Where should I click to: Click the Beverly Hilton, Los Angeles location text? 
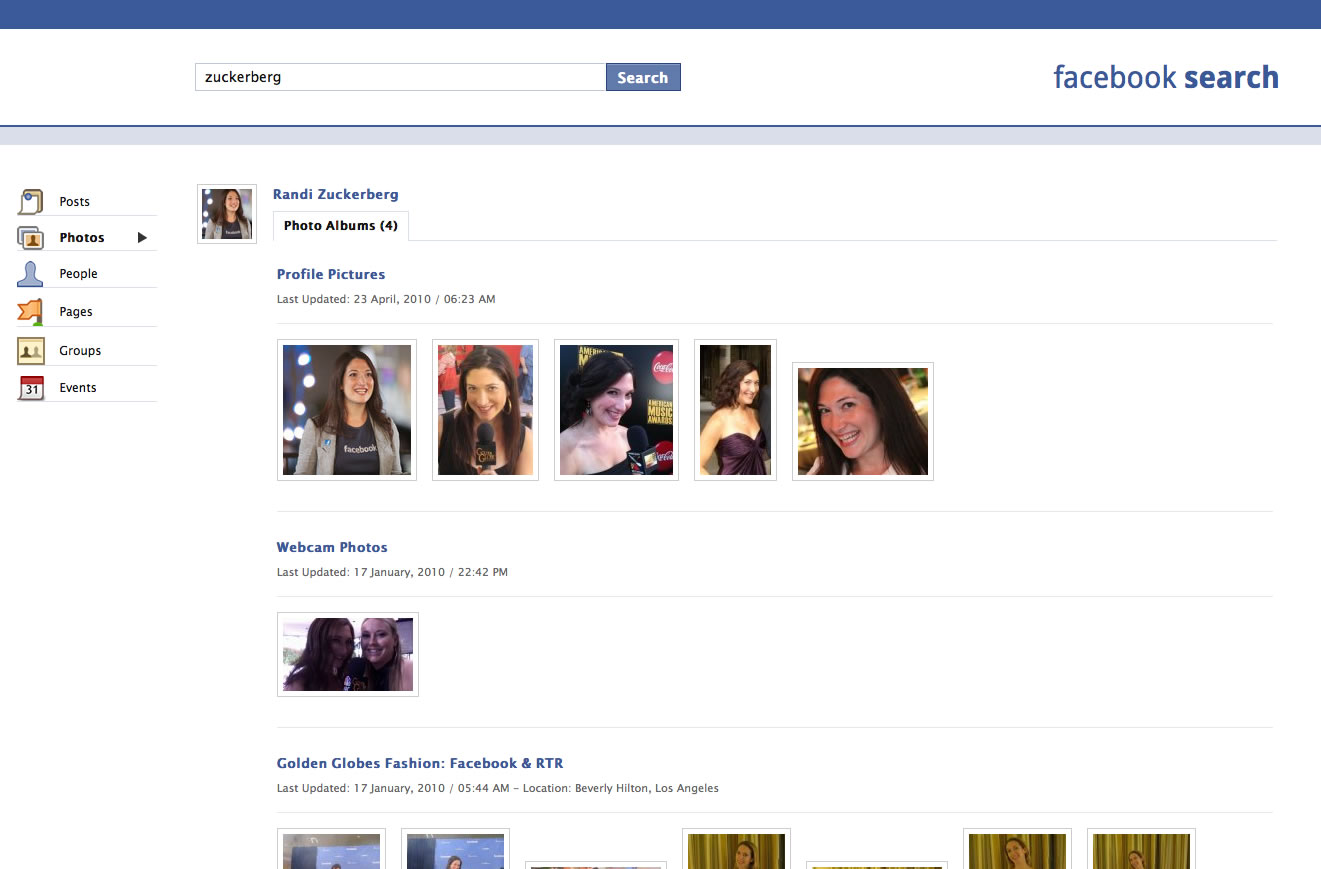pos(647,788)
